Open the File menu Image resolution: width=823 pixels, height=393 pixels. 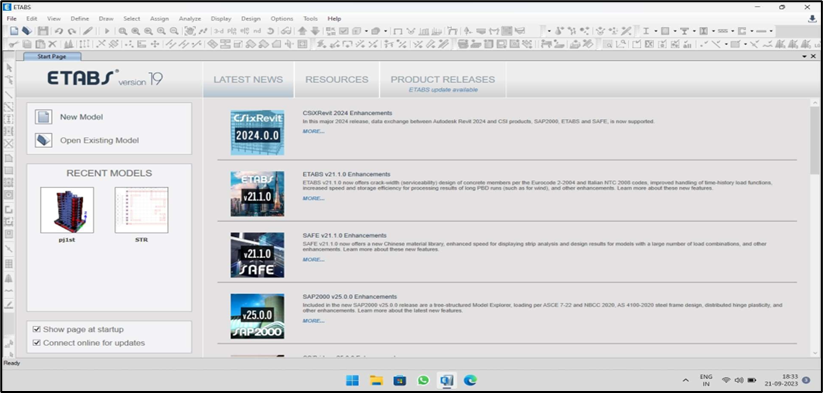tap(11, 18)
